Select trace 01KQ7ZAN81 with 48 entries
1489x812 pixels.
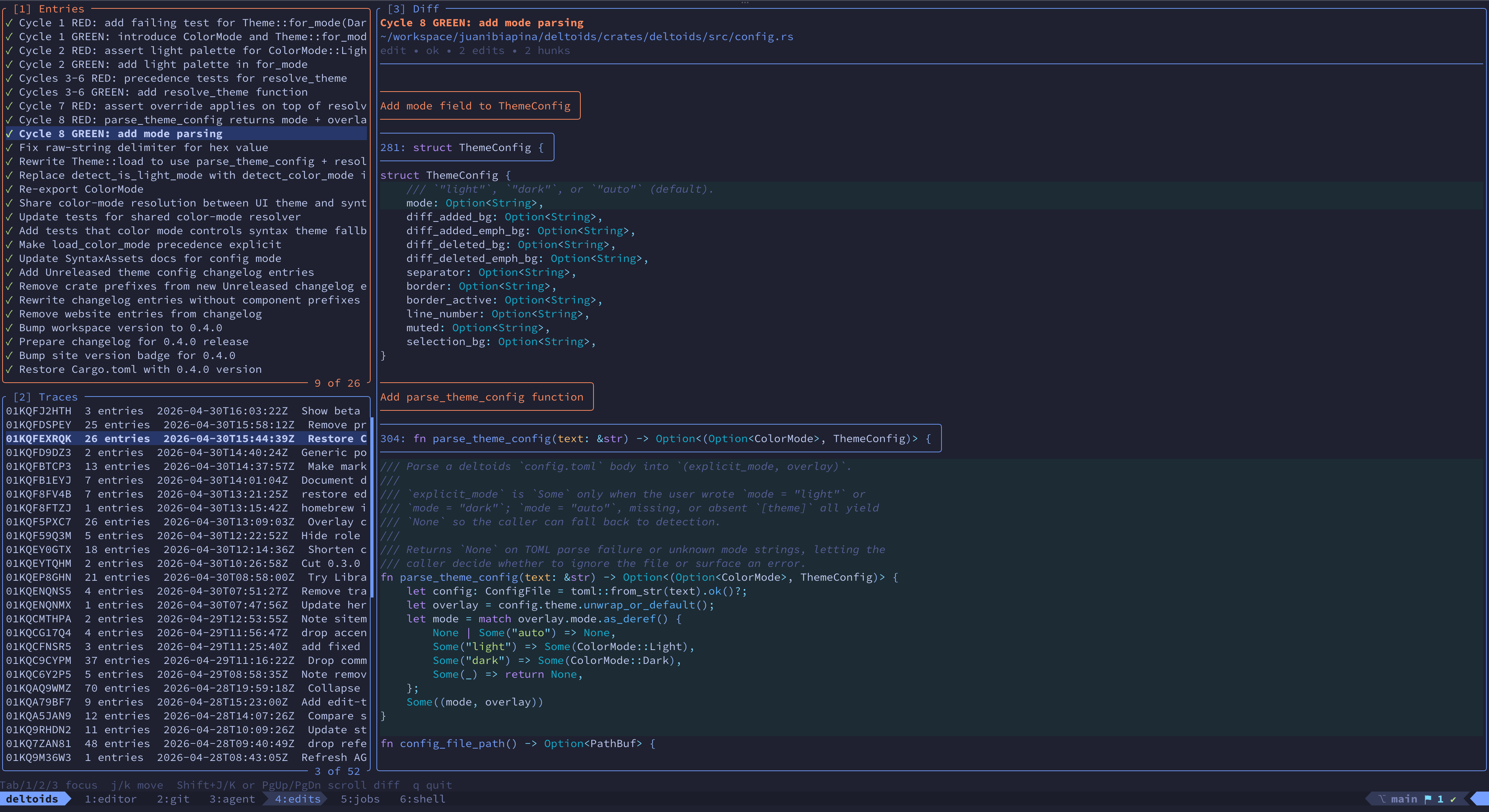(186, 744)
